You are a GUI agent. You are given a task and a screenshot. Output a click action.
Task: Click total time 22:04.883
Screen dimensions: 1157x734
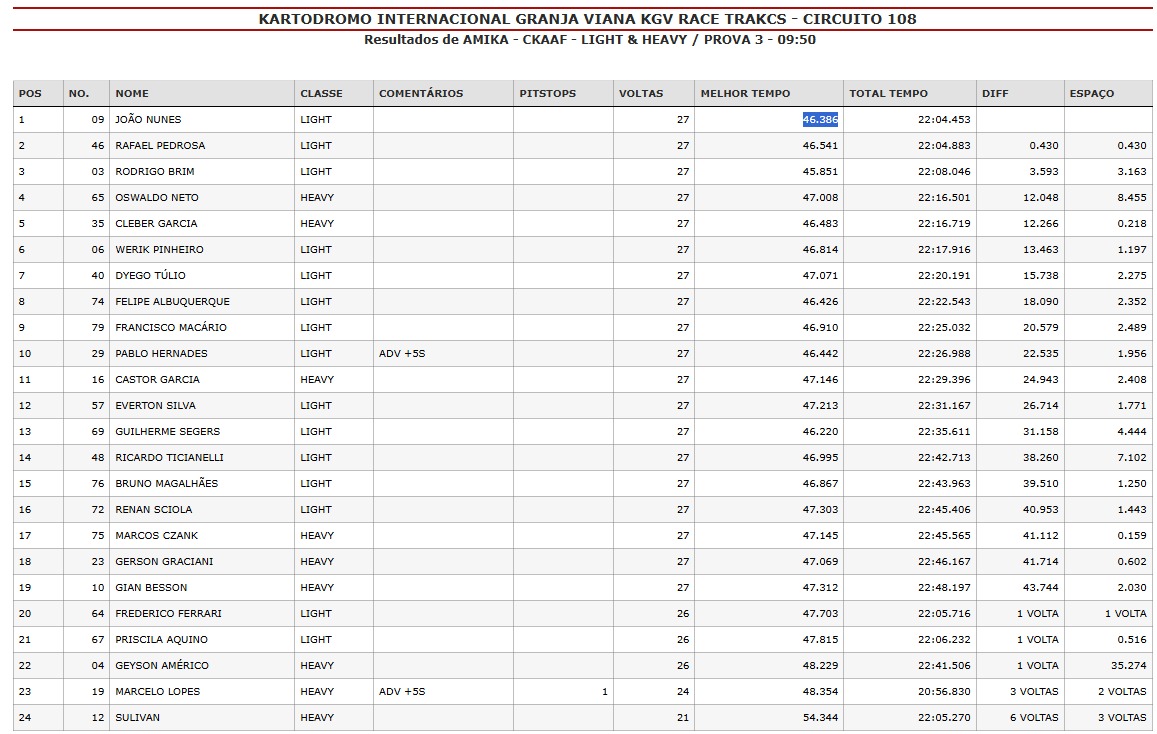point(944,145)
